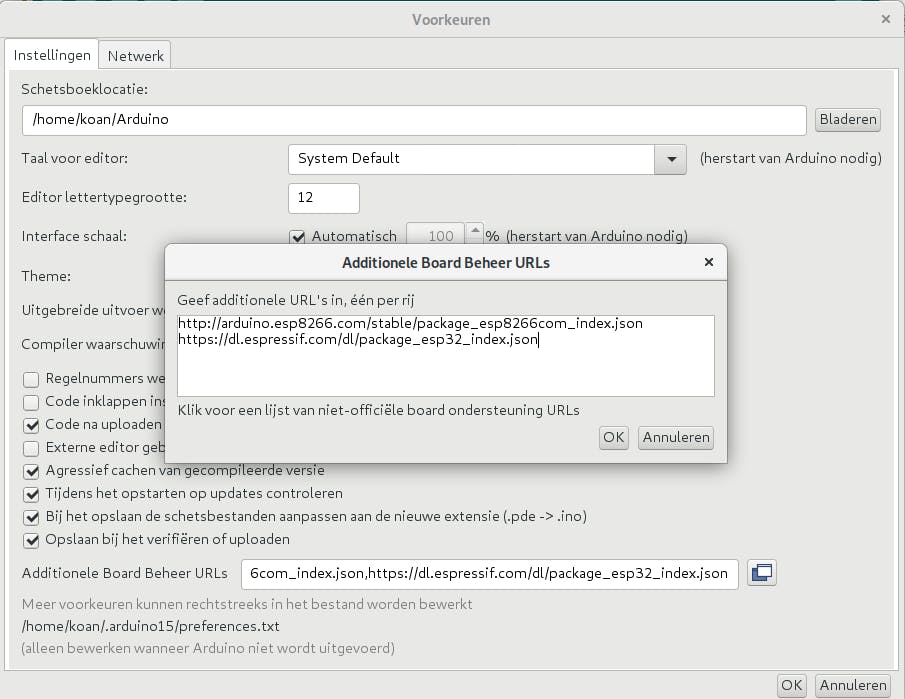Open the Taal voor editor dropdown arrow
Image resolution: width=905 pixels, height=699 pixels.
[671, 159]
